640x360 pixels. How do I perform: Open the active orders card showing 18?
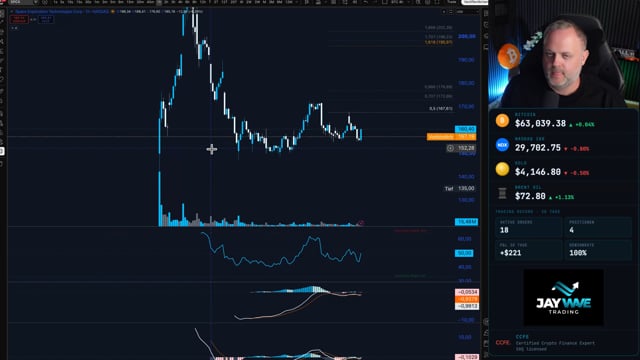click(528, 227)
